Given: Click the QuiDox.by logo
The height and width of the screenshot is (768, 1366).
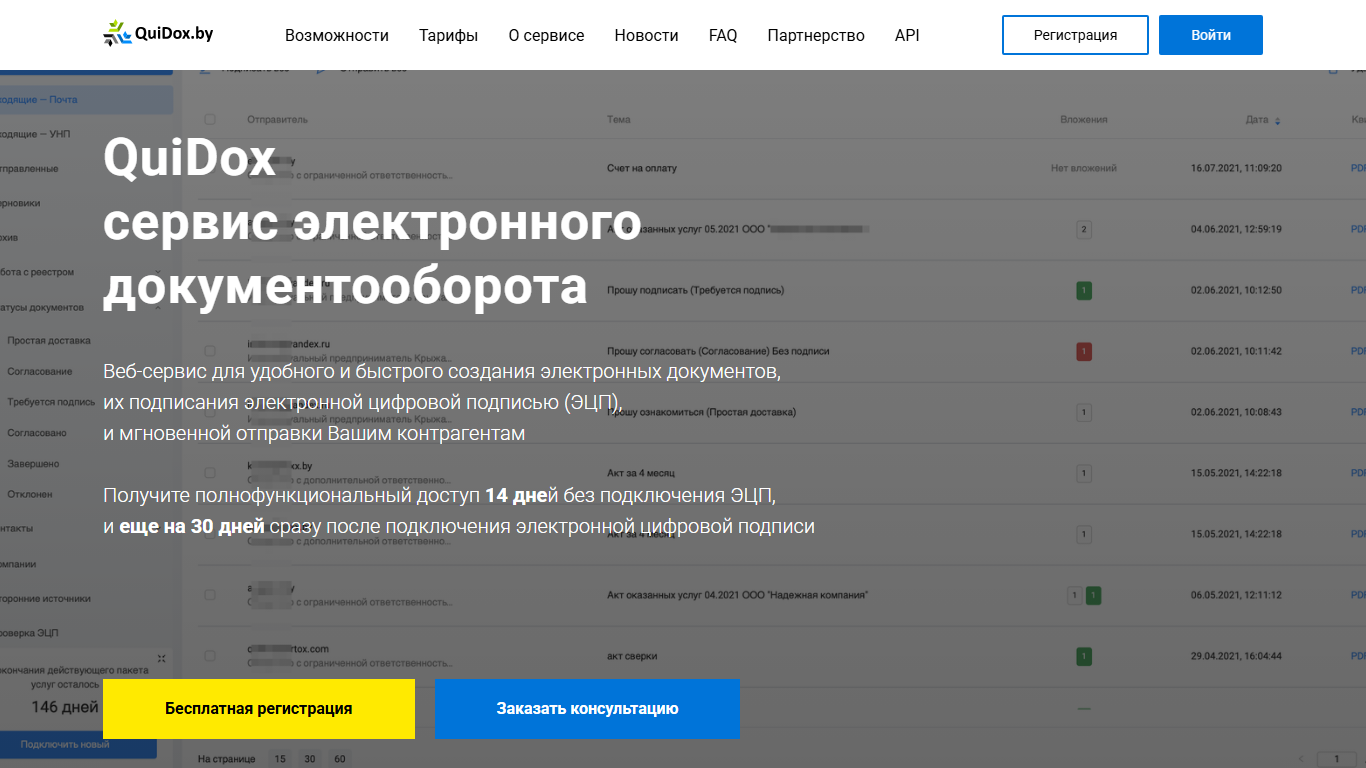Looking at the screenshot, I should (158, 34).
